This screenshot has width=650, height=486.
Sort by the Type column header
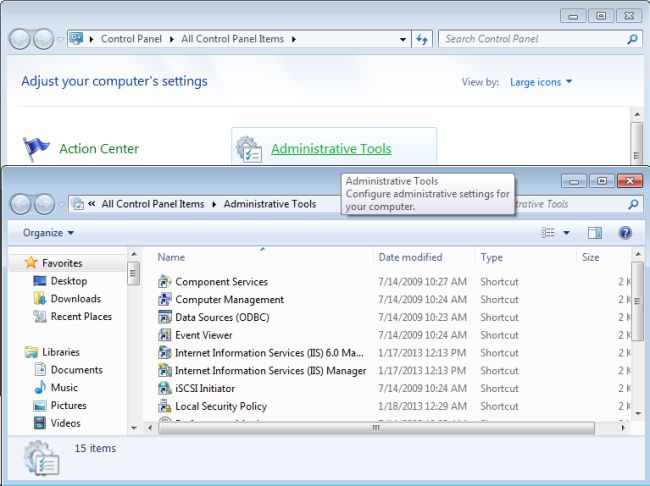point(492,257)
